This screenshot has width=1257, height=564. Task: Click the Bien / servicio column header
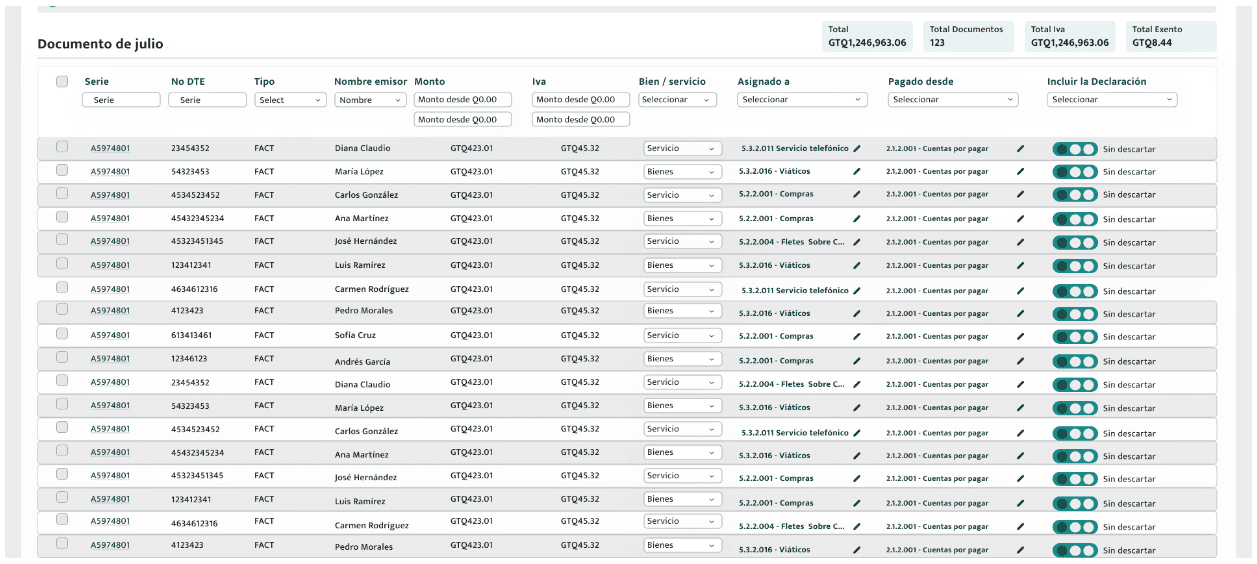672,82
